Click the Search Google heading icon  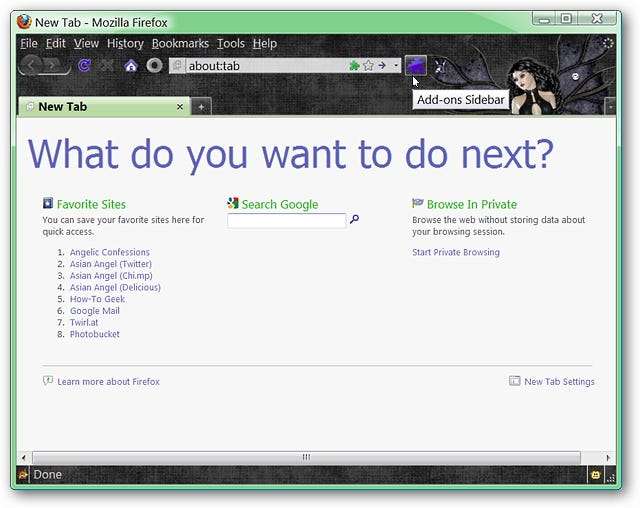(233, 203)
